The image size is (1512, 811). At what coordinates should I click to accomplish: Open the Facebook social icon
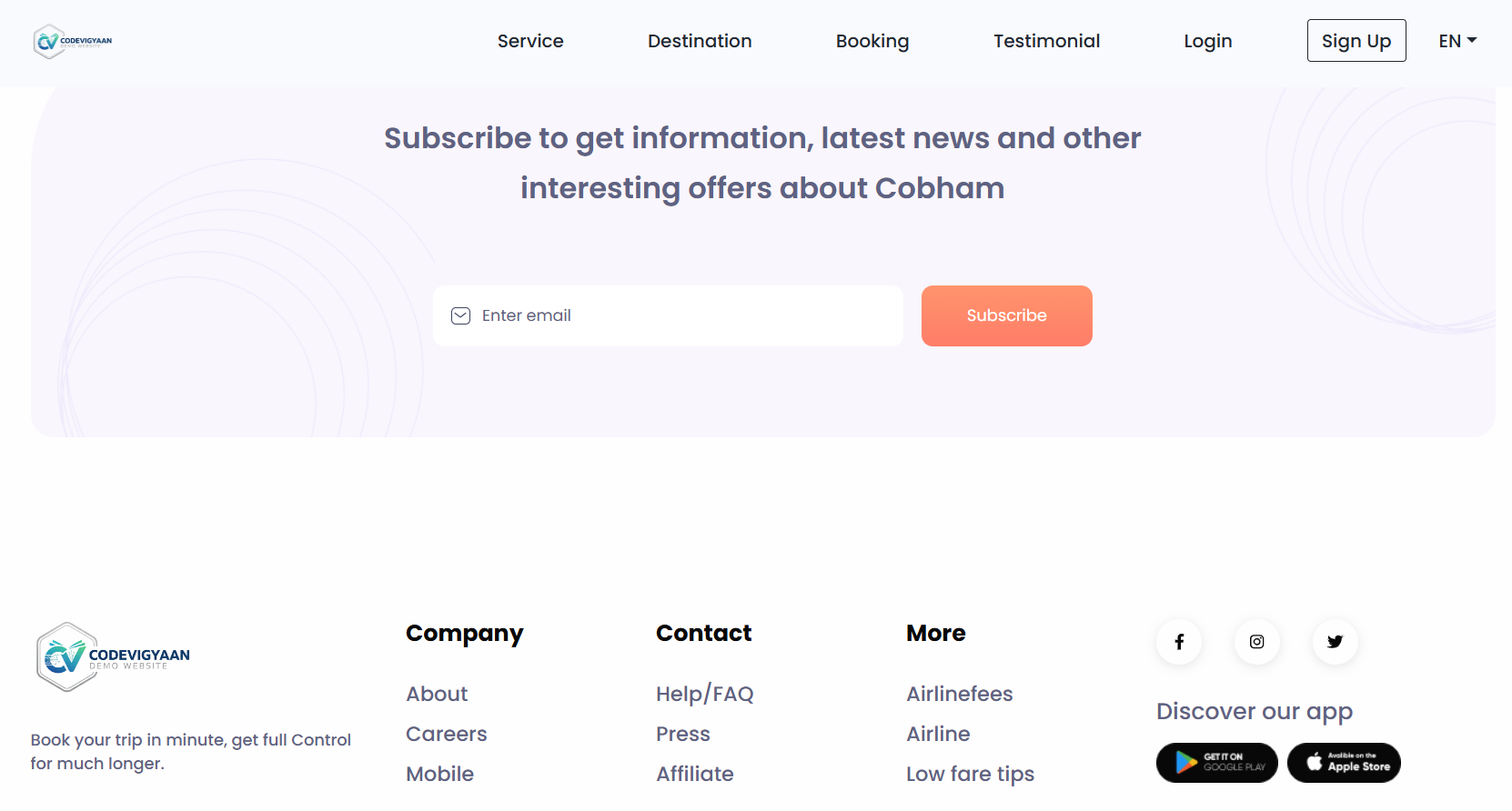[1179, 642]
